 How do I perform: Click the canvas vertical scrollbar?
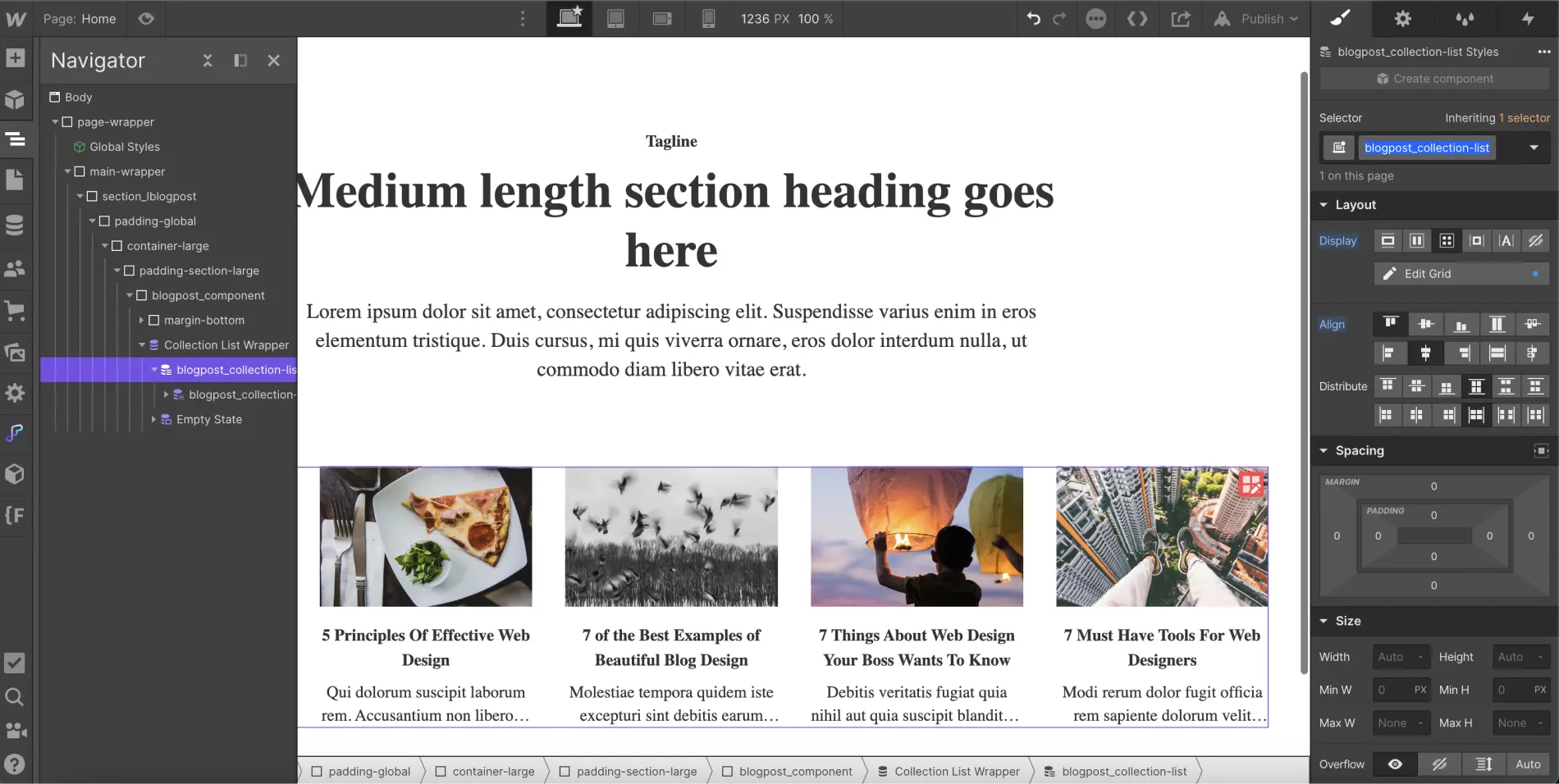point(1304,373)
